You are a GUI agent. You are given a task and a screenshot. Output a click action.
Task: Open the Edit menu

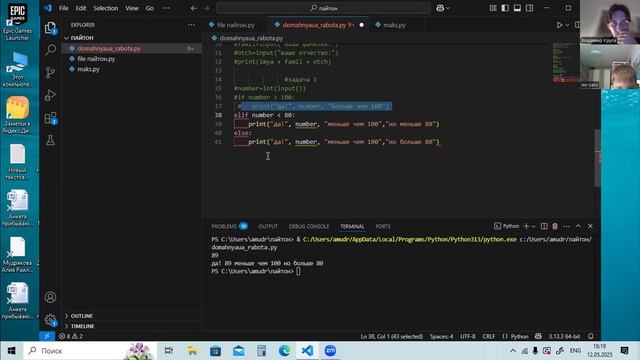[x=81, y=8]
